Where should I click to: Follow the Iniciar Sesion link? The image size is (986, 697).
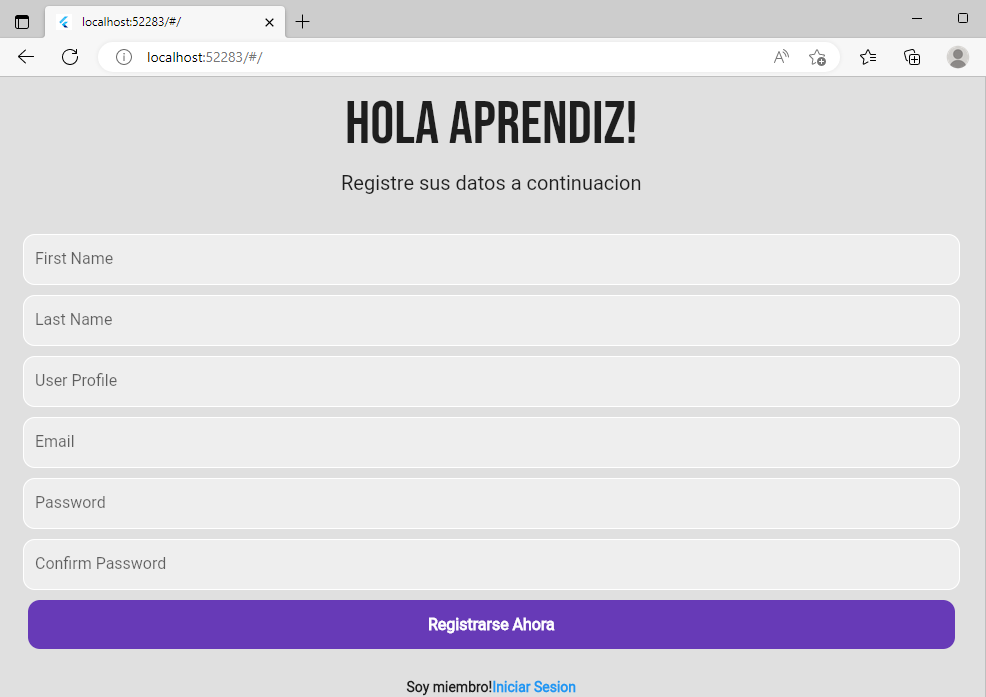click(534, 687)
